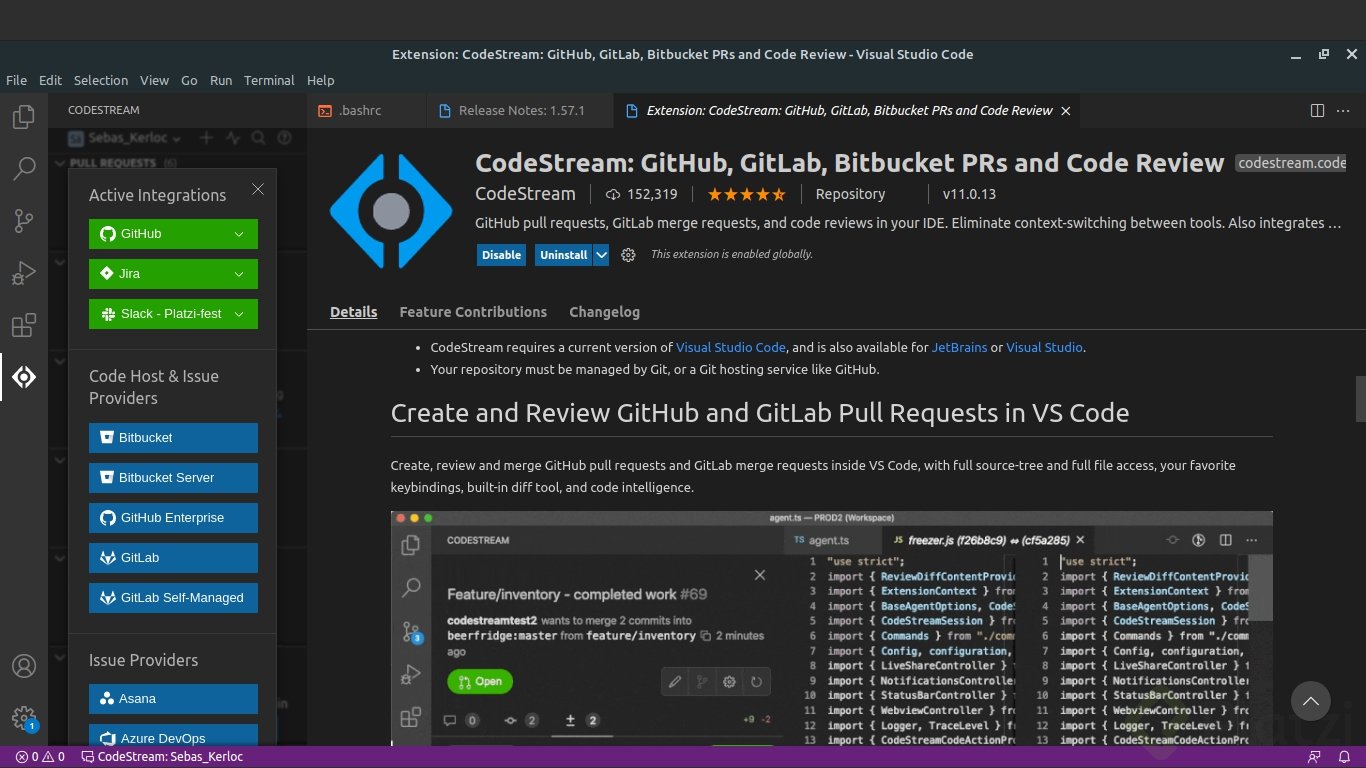Disable the CodeStream extension
The height and width of the screenshot is (768, 1366).
click(x=501, y=255)
